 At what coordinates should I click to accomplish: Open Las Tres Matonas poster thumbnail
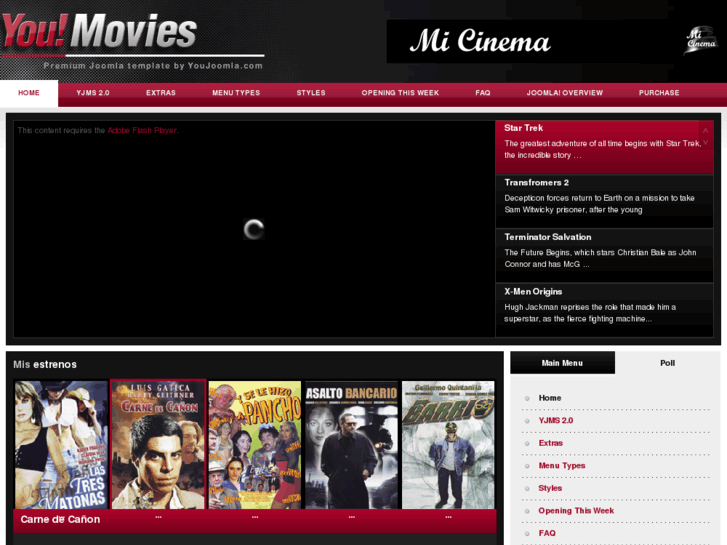(x=61, y=445)
